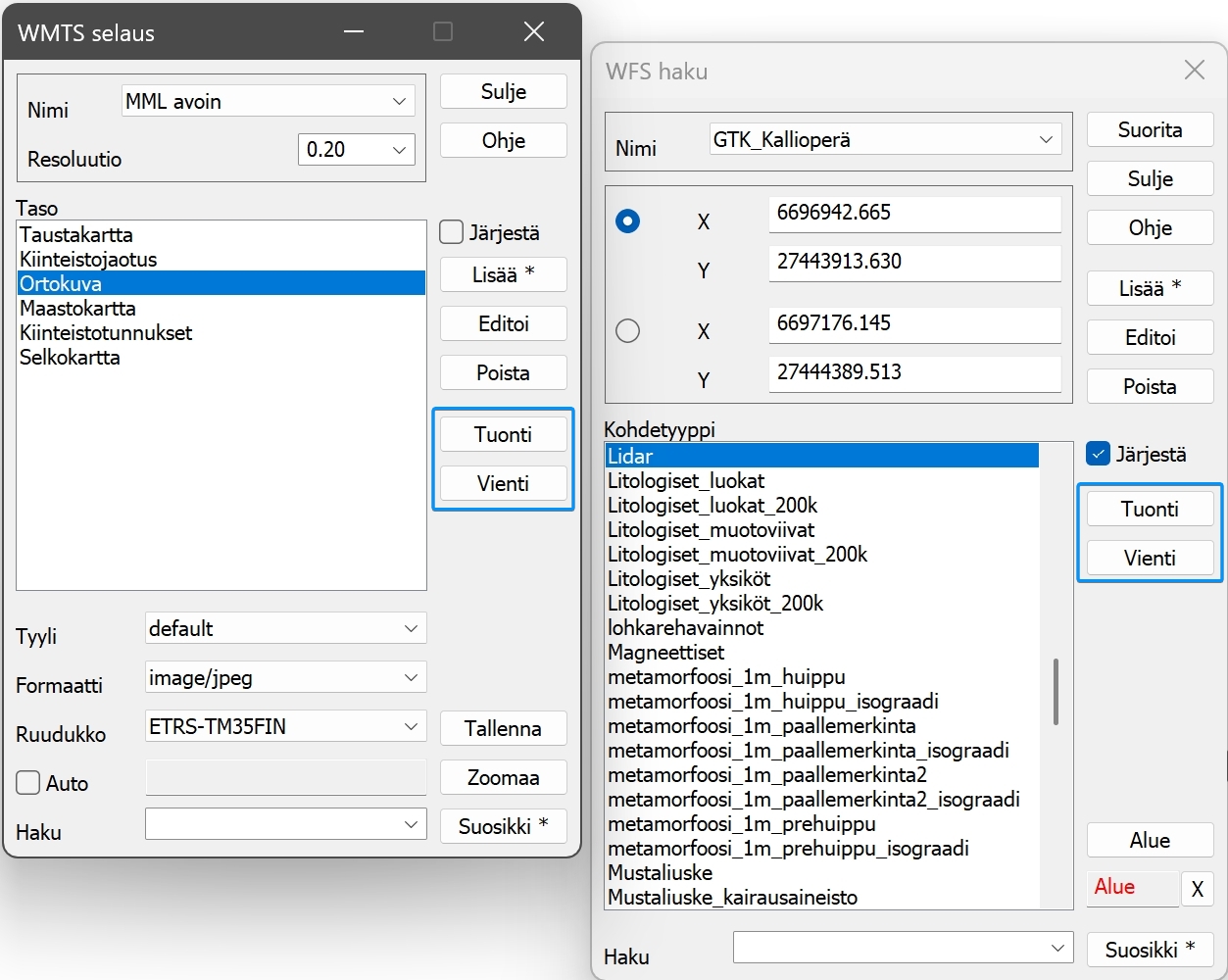Expand the Haku dropdown in WMTS selaus
The height and width of the screenshot is (980, 1228).
point(285,824)
